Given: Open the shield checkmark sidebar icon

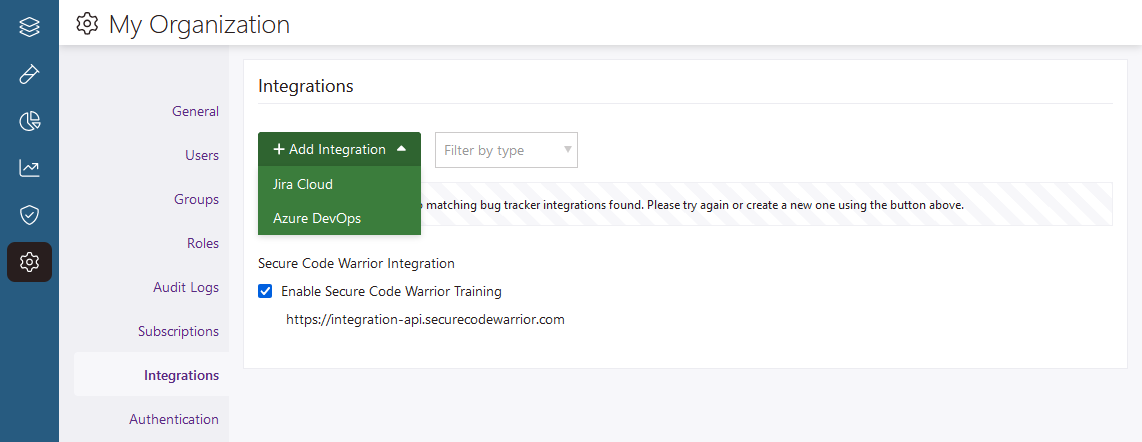Looking at the screenshot, I should [x=29, y=215].
